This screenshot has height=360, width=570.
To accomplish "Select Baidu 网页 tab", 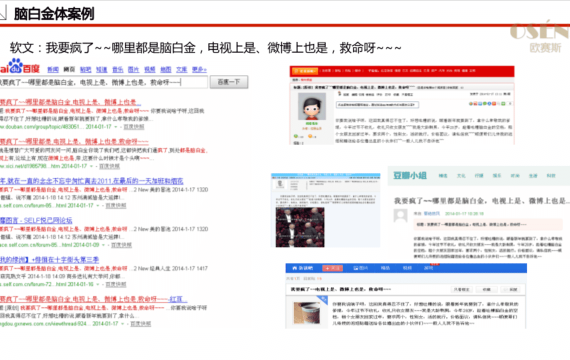I will coord(69,69).
